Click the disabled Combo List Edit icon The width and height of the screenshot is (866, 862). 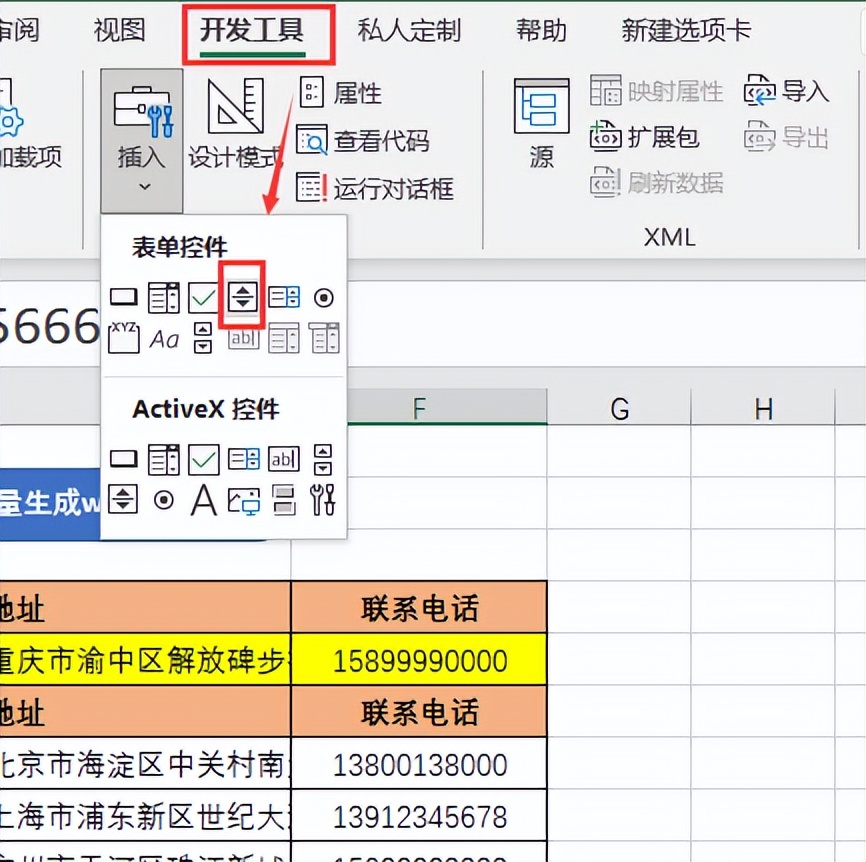(284, 338)
